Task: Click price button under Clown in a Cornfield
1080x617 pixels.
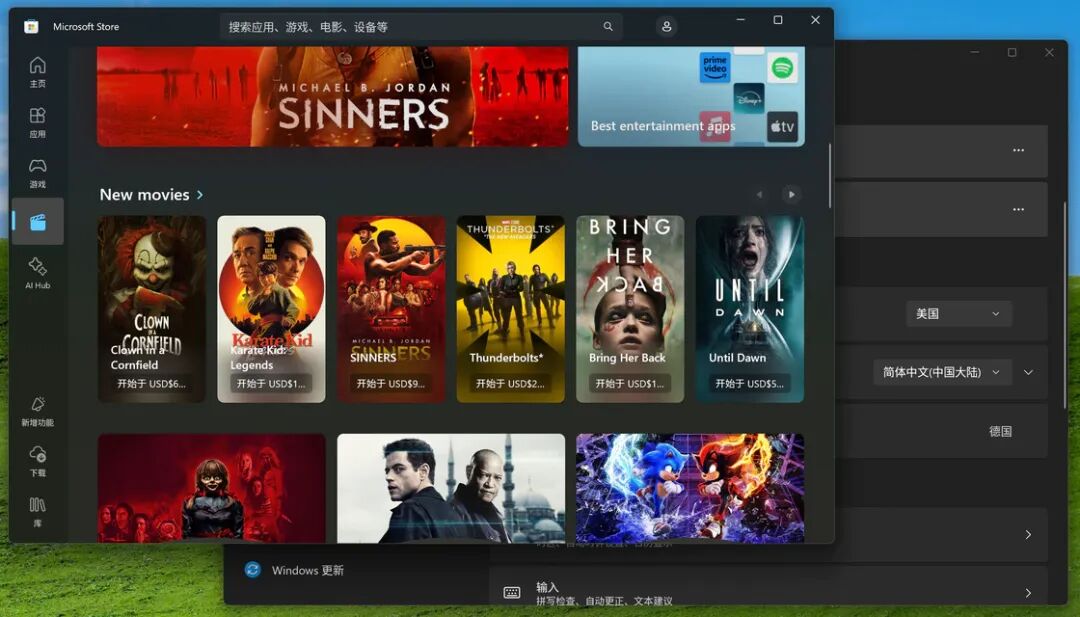Action: click(151, 384)
